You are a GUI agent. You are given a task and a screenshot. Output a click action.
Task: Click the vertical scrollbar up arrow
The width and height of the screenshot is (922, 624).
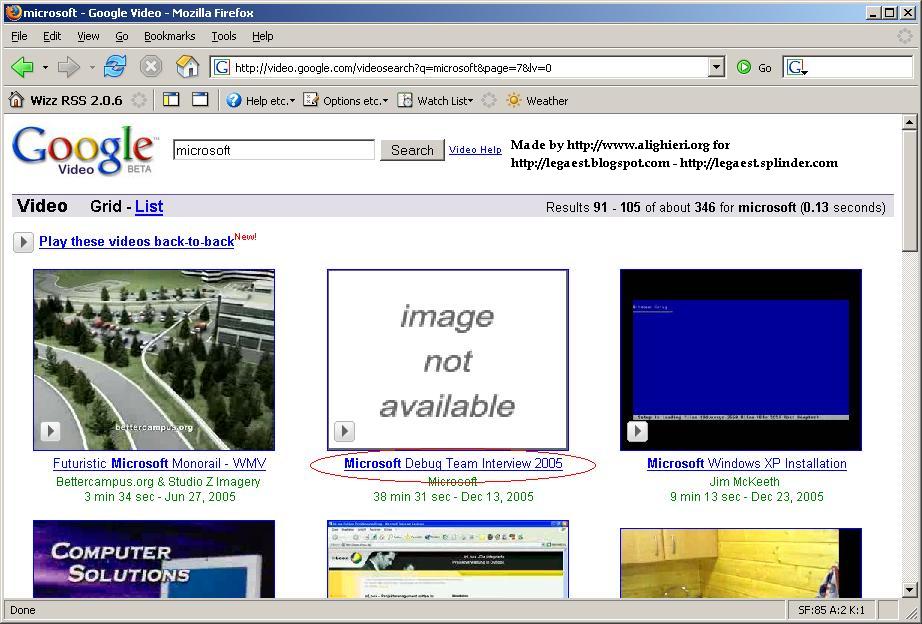[x=910, y=122]
